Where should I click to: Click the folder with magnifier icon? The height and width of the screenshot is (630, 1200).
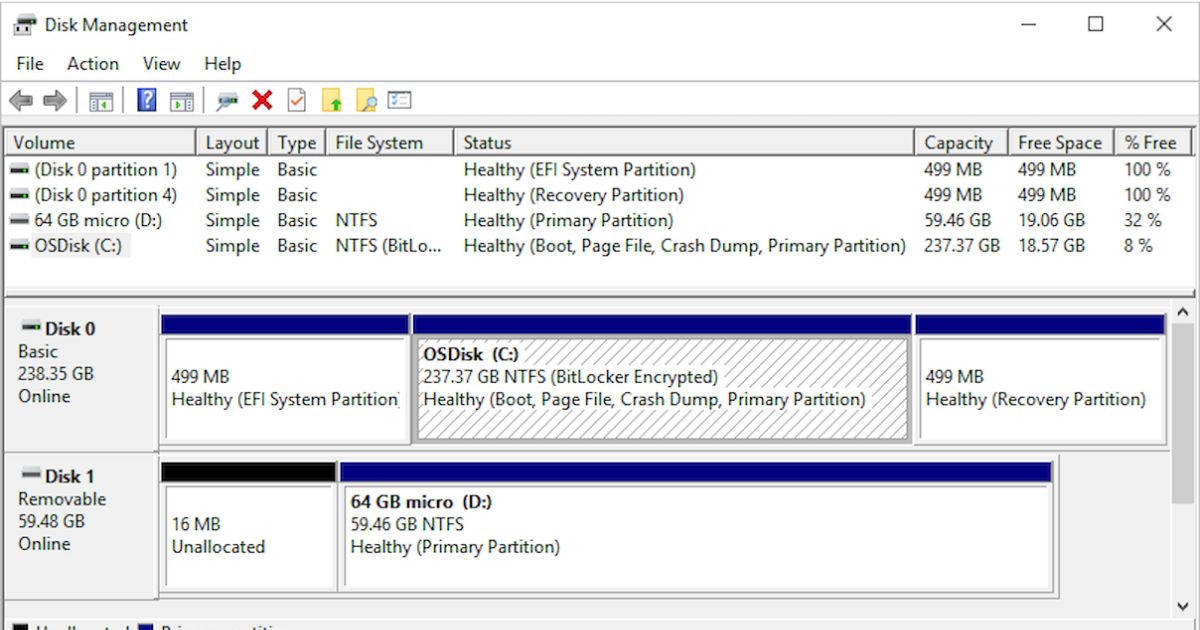pyautogui.click(x=367, y=100)
